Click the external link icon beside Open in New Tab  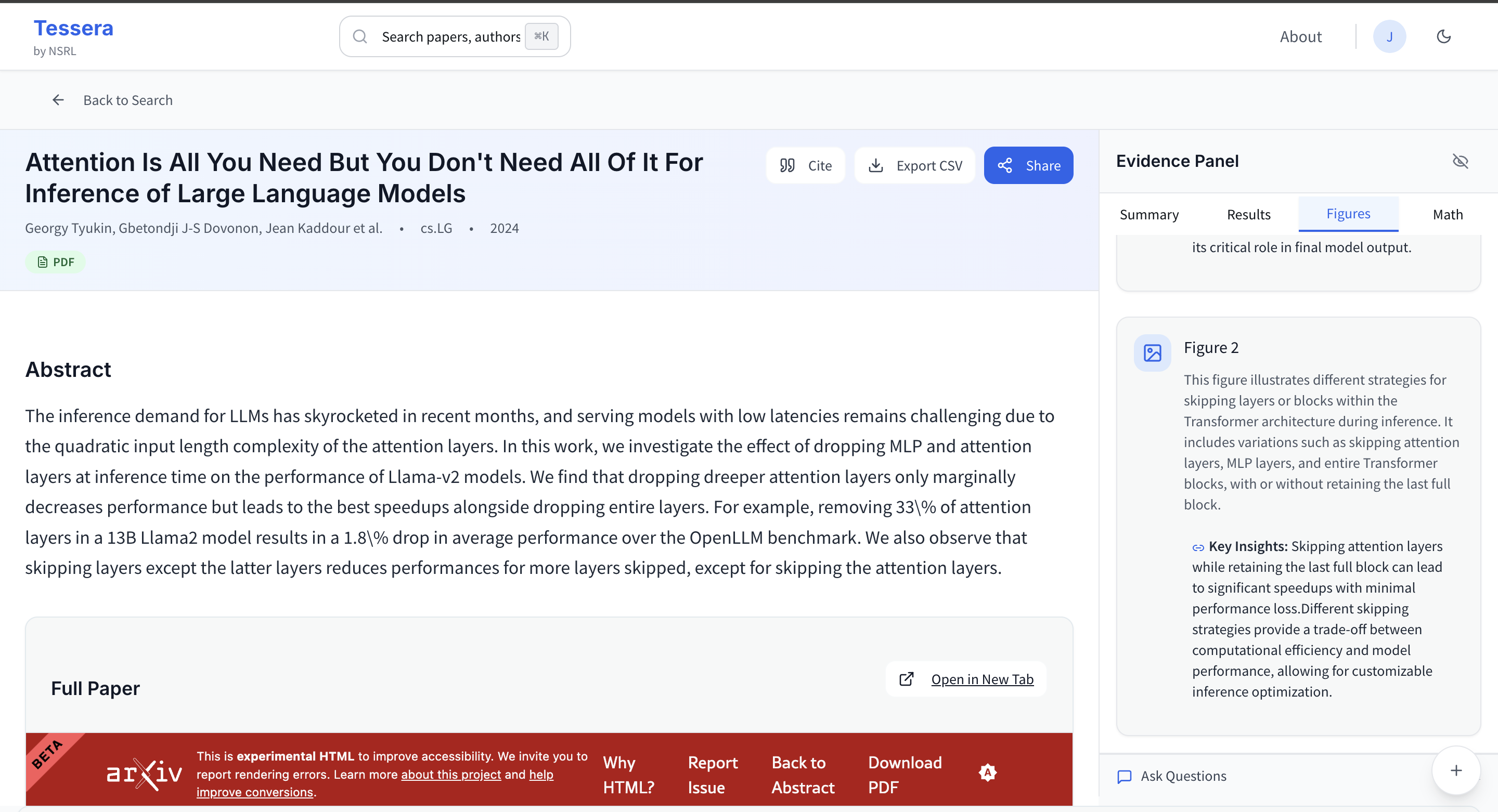click(x=907, y=679)
